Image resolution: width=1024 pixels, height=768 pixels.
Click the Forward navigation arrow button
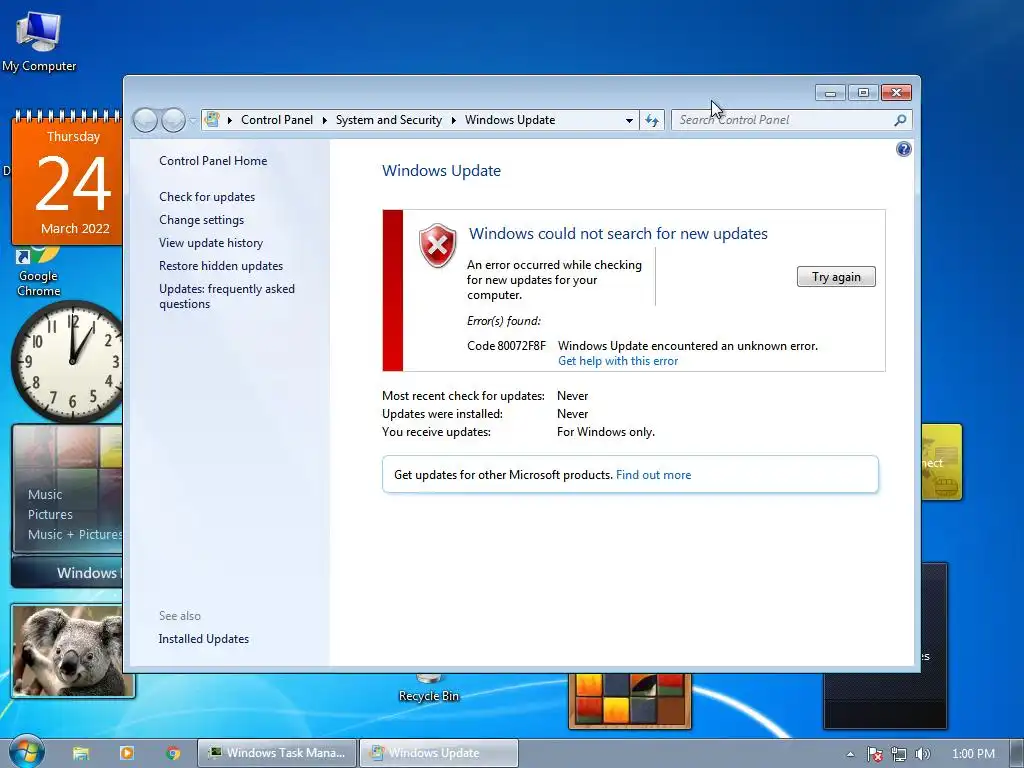173,120
